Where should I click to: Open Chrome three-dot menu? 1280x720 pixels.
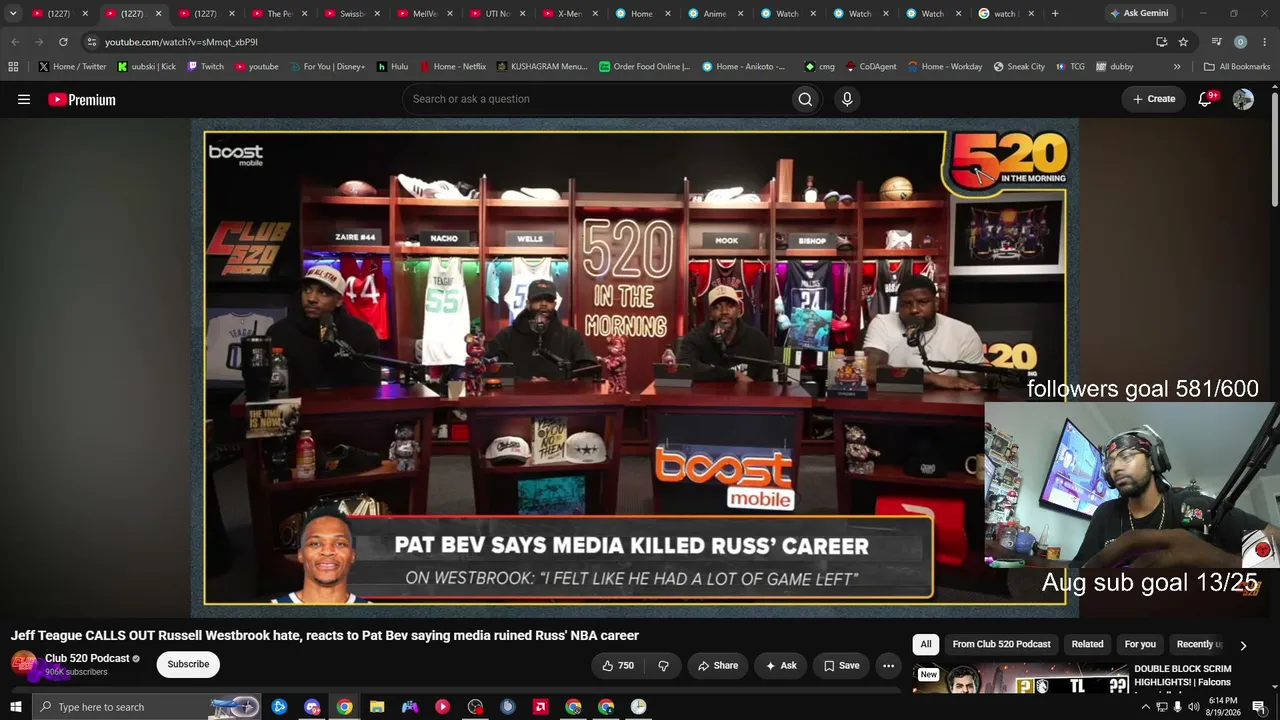click(x=1265, y=42)
